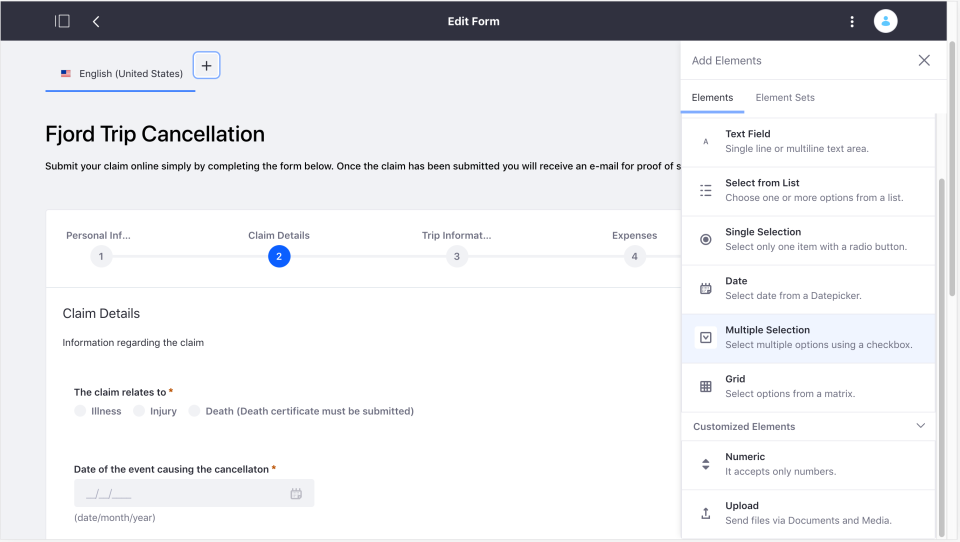Click the Upload element icon
The width and height of the screenshot is (960, 542).
pos(706,513)
